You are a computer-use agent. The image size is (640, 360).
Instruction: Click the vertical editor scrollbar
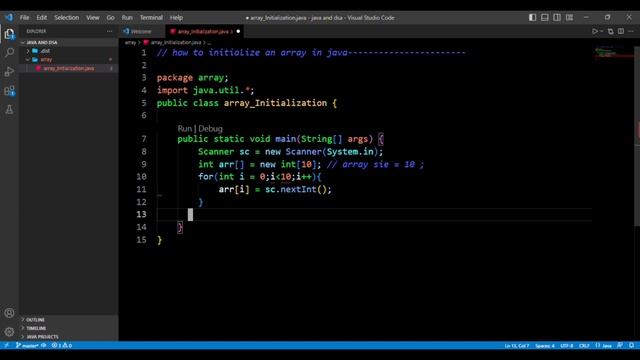pyautogui.click(x=637, y=135)
